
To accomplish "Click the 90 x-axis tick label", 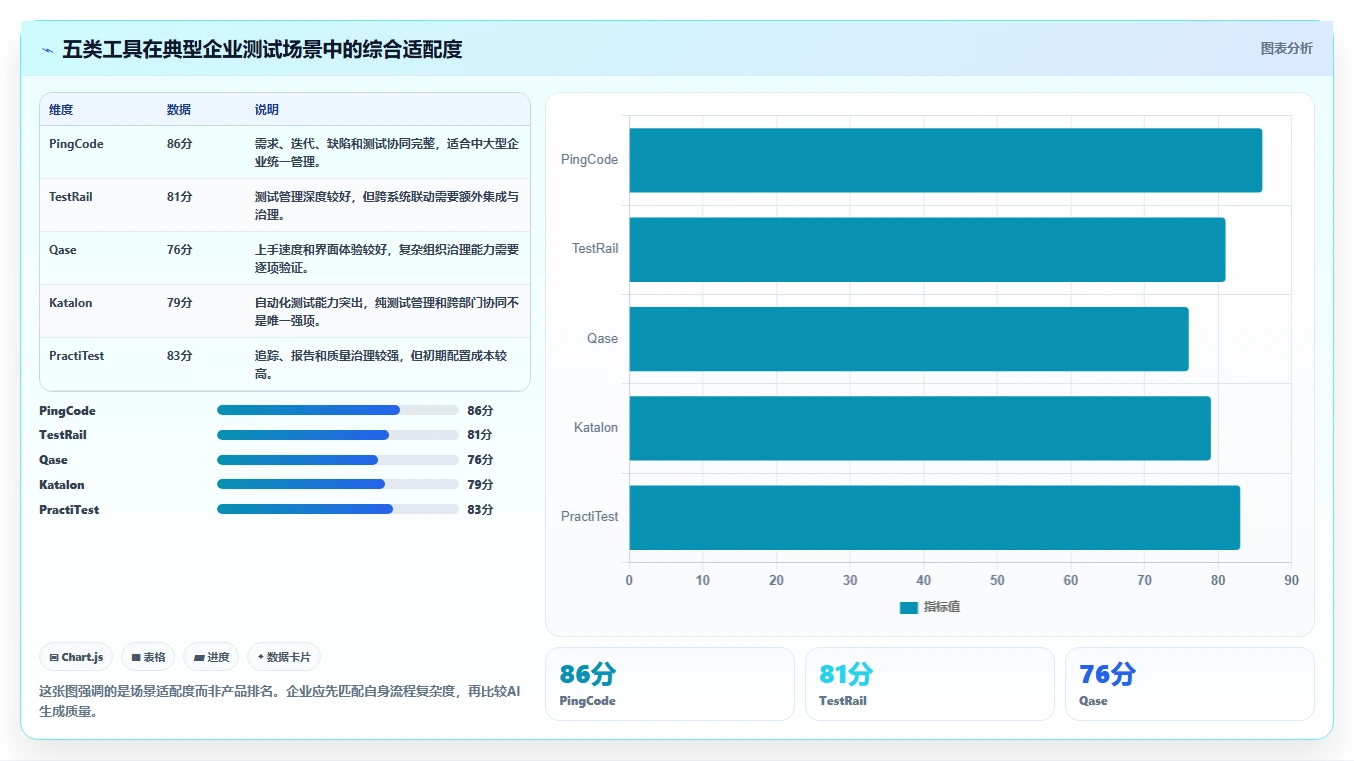I will [1291, 581].
